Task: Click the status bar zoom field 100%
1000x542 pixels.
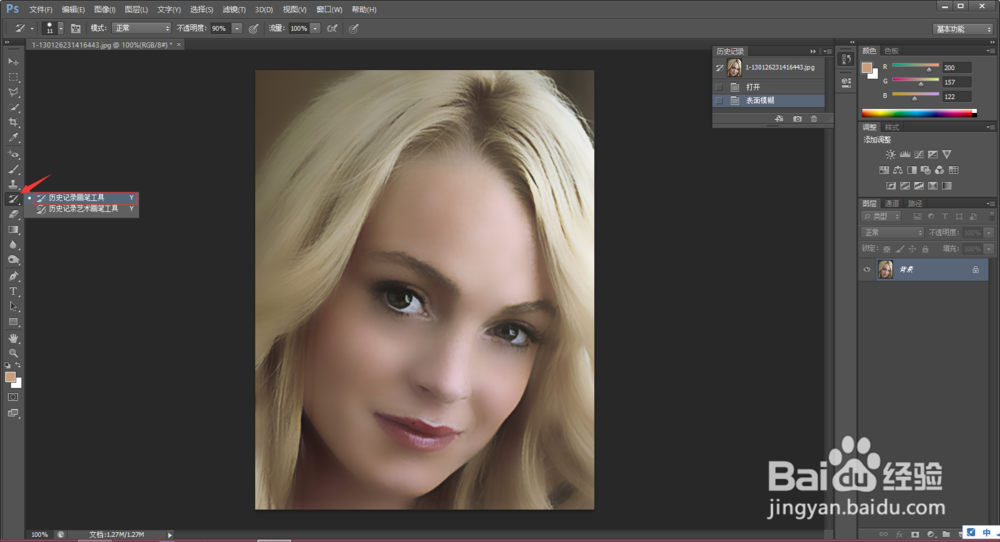Action: pos(40,534)
